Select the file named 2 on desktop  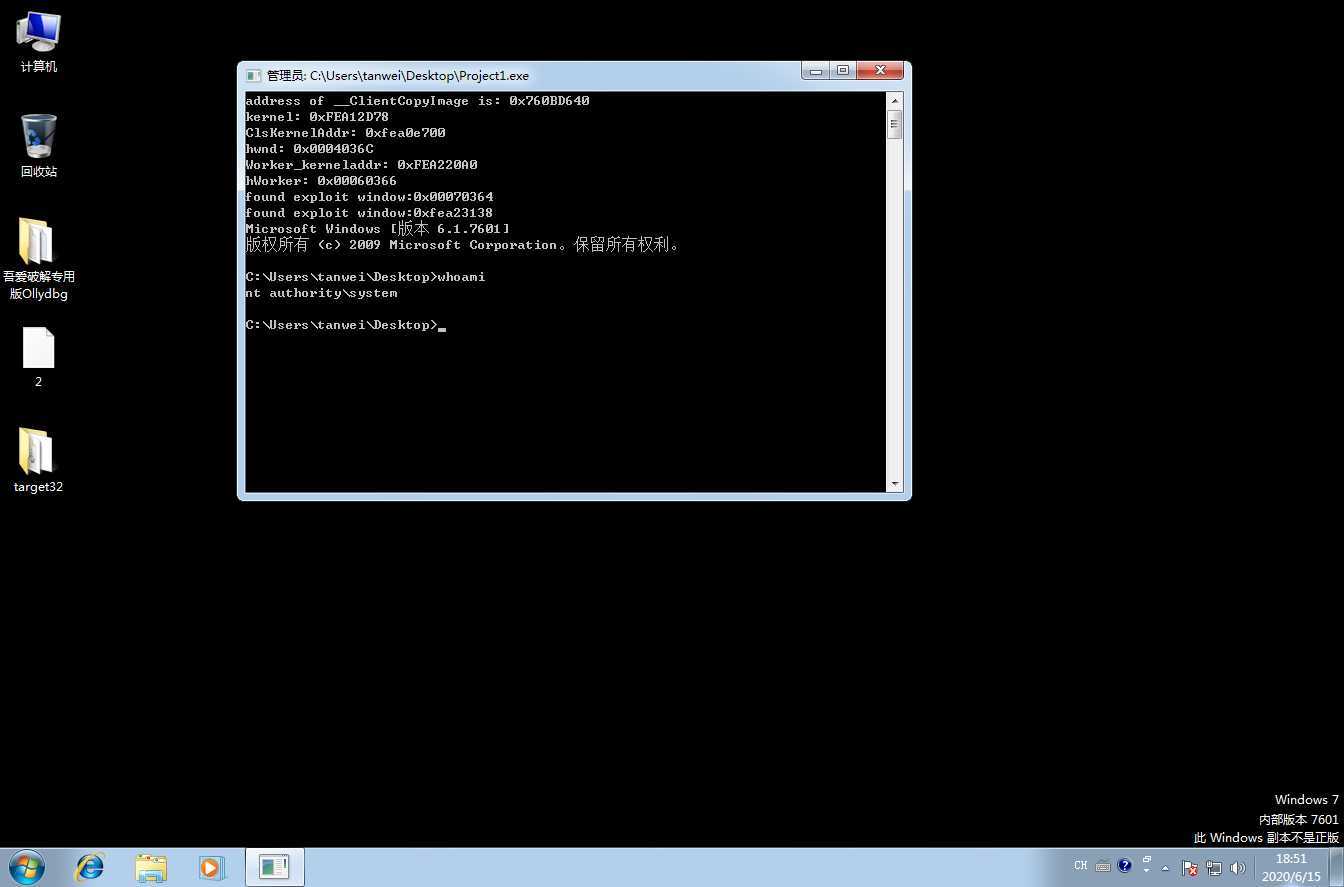pos(38,357)
